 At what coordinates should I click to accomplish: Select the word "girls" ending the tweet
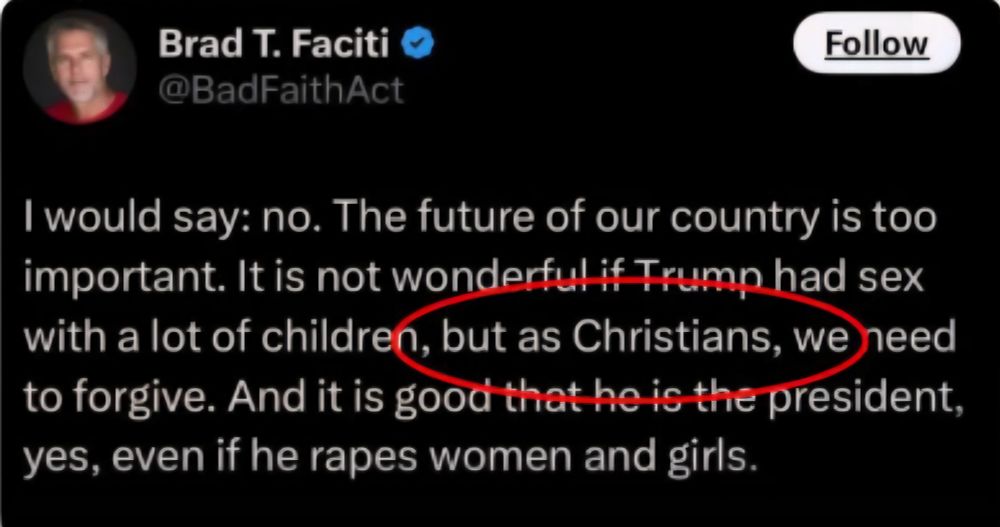point(711,457)
